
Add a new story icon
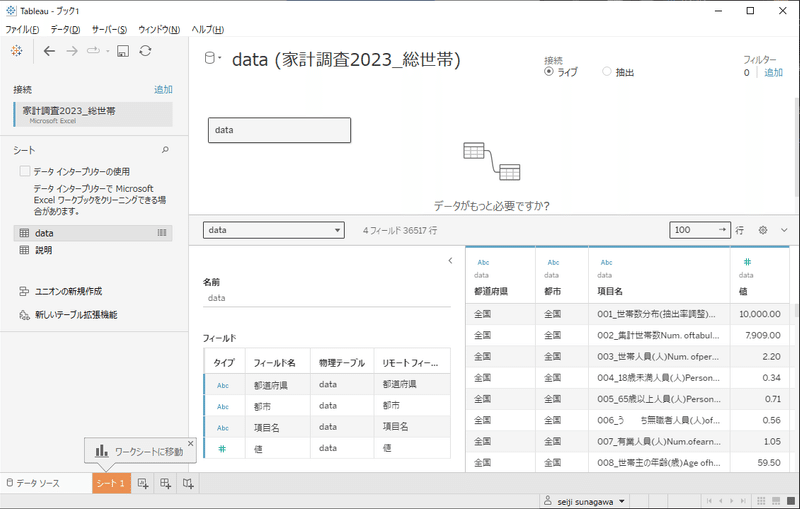click(188, 483)
